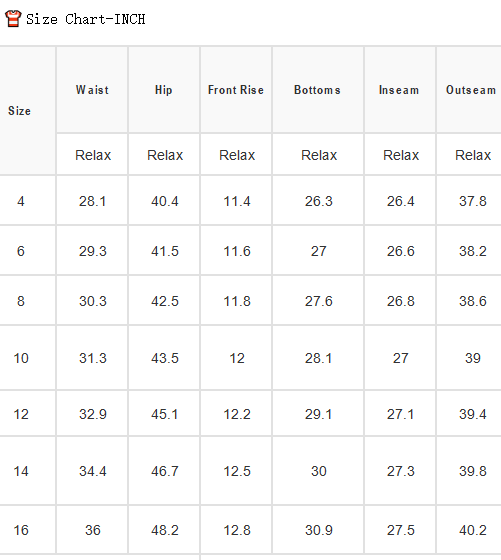Click the hip value 42.5 for size 8
501x560 pixels.
point(165,301)
